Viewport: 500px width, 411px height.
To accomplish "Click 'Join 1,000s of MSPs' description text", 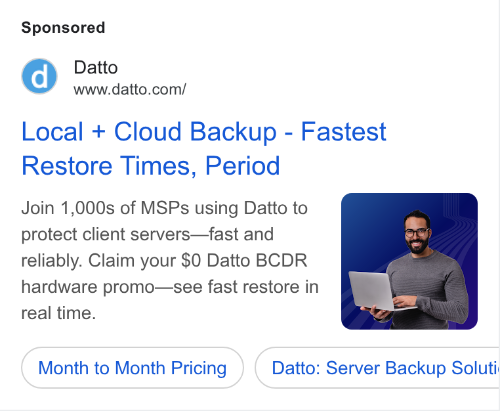I will (x=105, y=208).
